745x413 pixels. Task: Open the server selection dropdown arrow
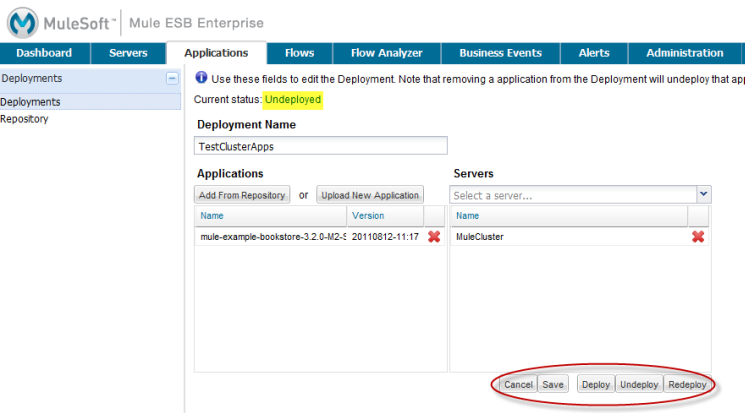pos(704,194)
